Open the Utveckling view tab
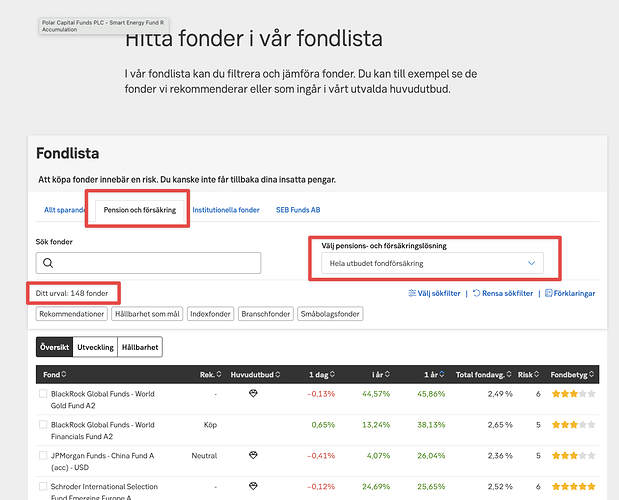Screen dimensions: 619x500 93,347
